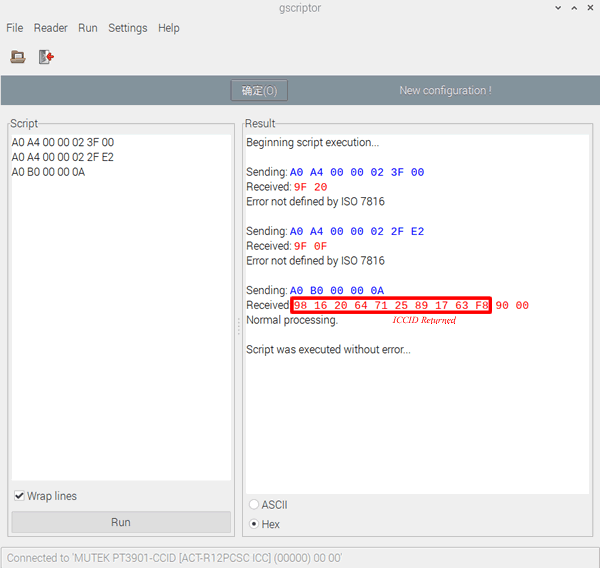The width and height of the screenshot is (600, 568).
Task: Click the connect to reader toolbar icon
Action: [18, 57]
